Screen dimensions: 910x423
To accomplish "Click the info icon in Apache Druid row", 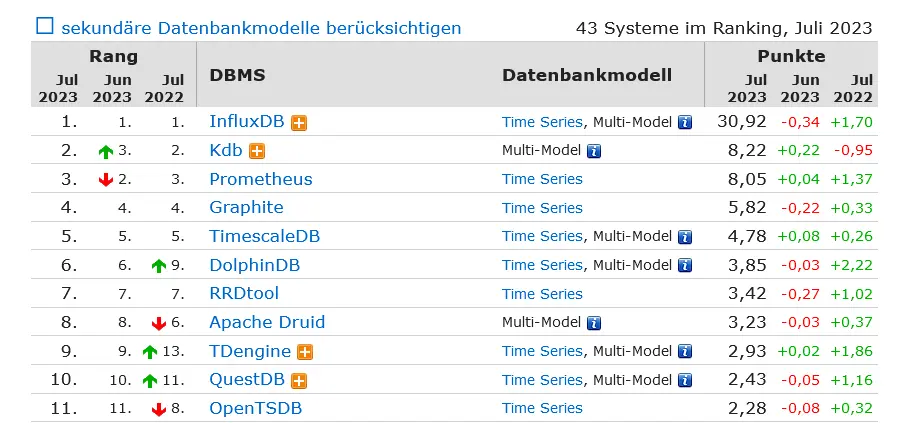I will pyautogui.click(x=594, y=323).
